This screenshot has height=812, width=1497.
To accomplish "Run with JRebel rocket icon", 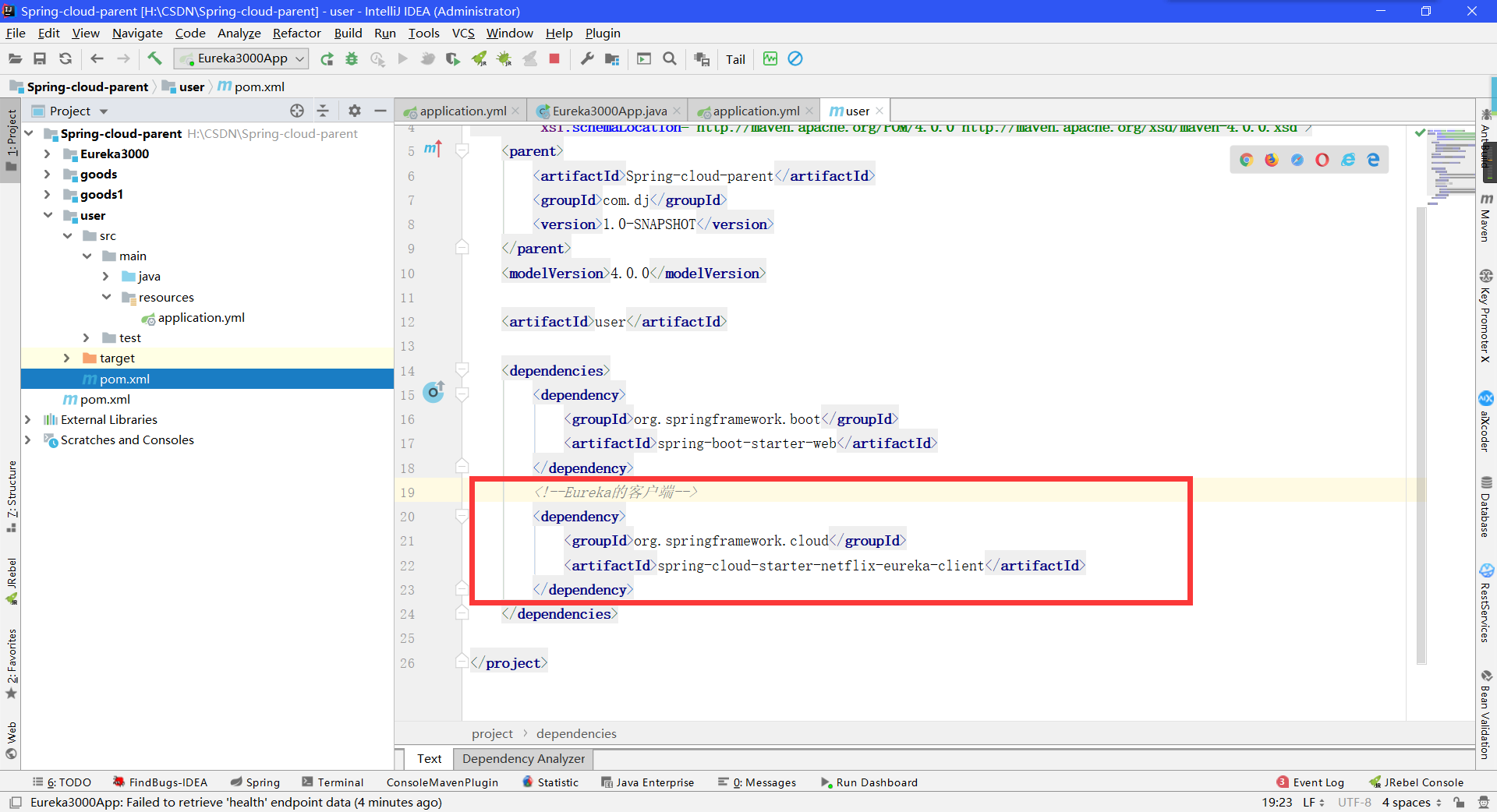I will pos(479,59).
